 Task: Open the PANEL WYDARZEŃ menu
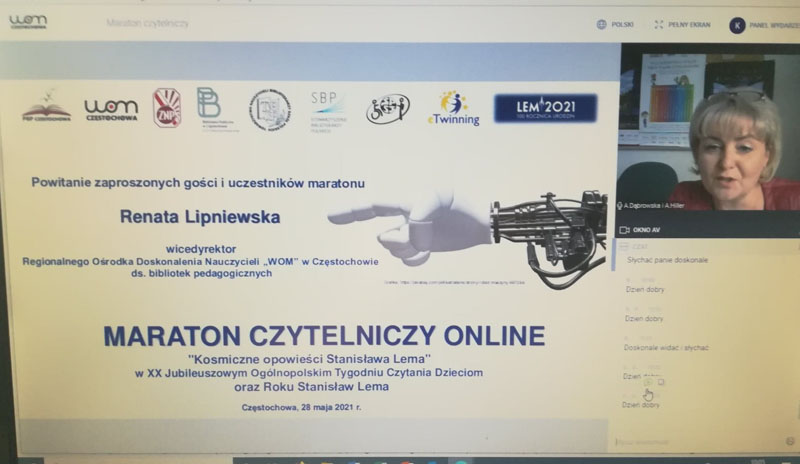pyautogui.click(x=770, y=25)
